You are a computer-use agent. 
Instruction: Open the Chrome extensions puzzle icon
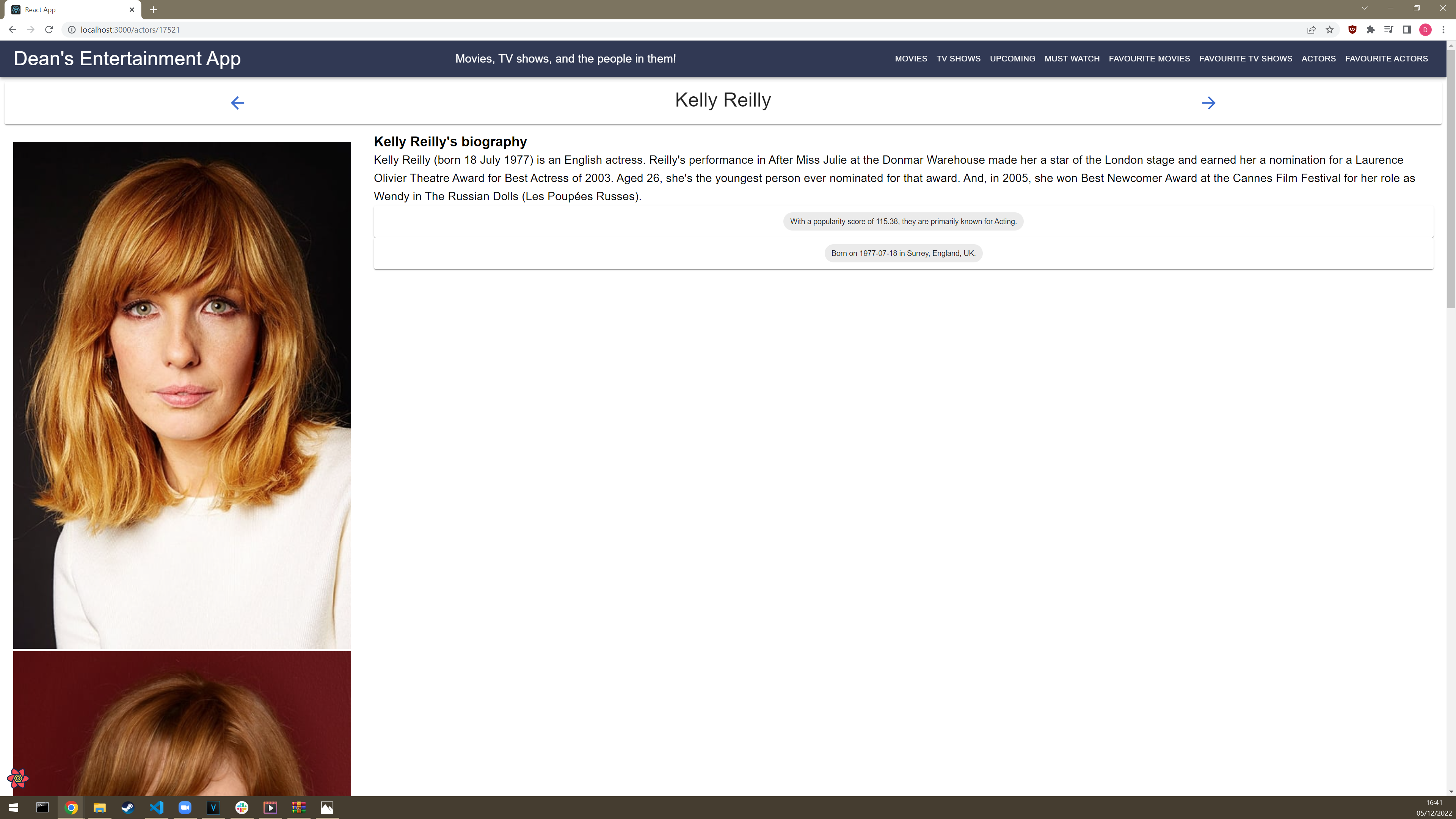coord(1370,30)
